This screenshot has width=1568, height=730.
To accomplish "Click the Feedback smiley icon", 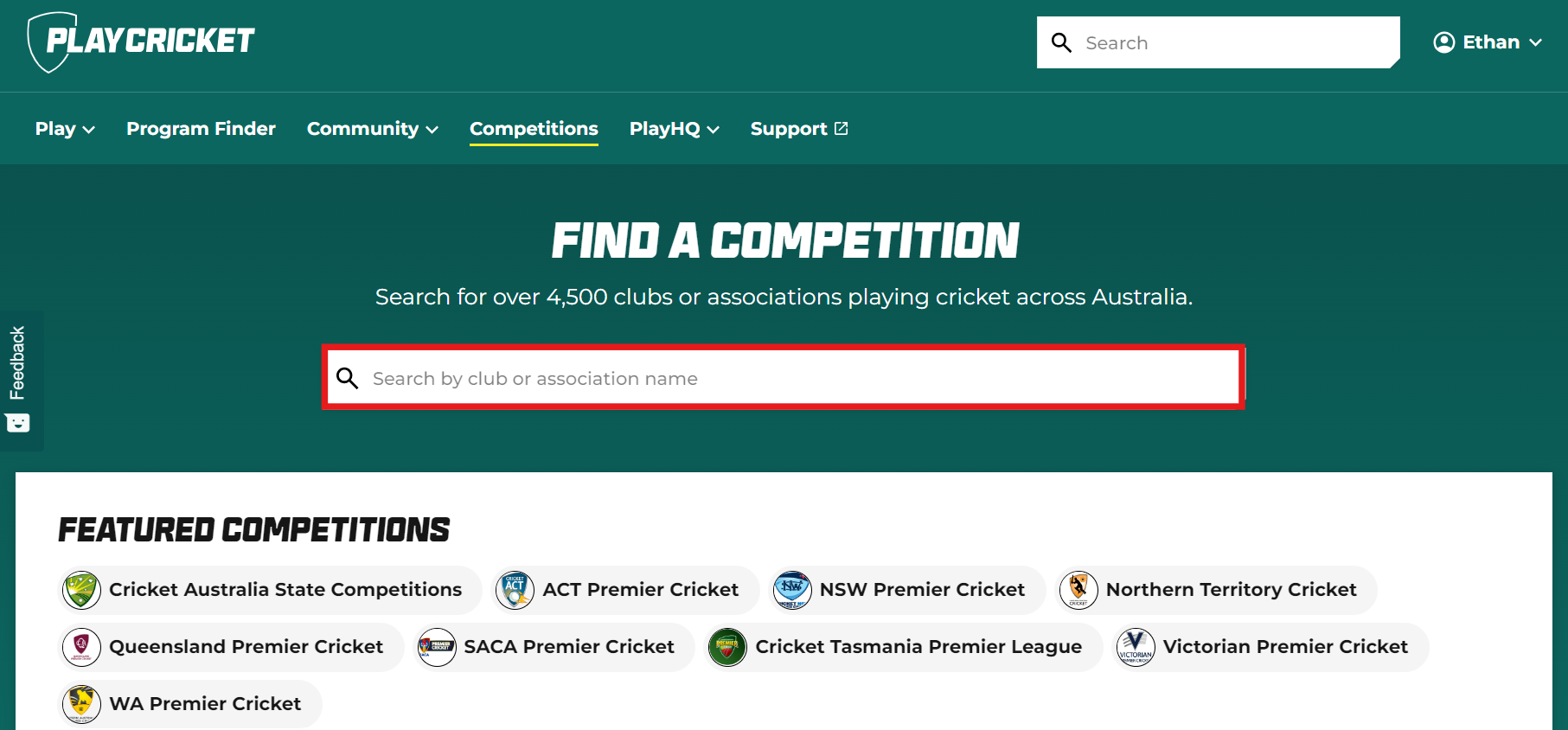I will [17, 423].
